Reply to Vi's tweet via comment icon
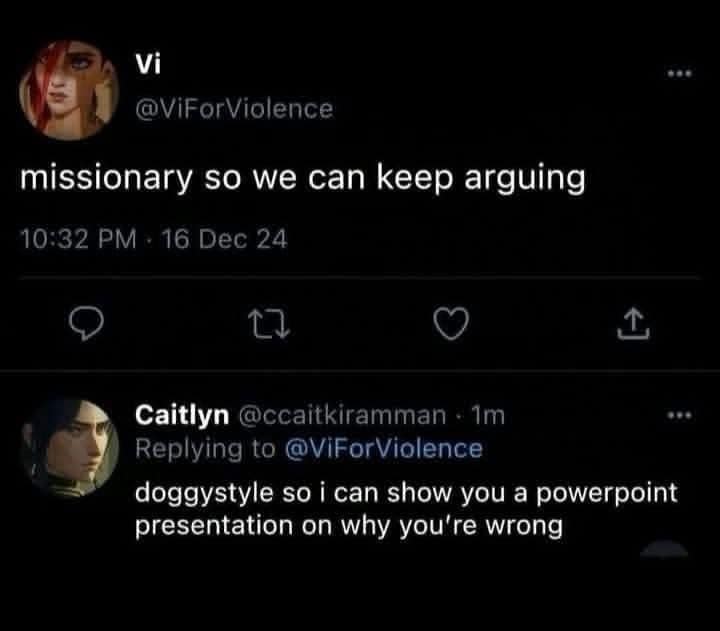This screenshot has height=631, width=720. (86, 323)
